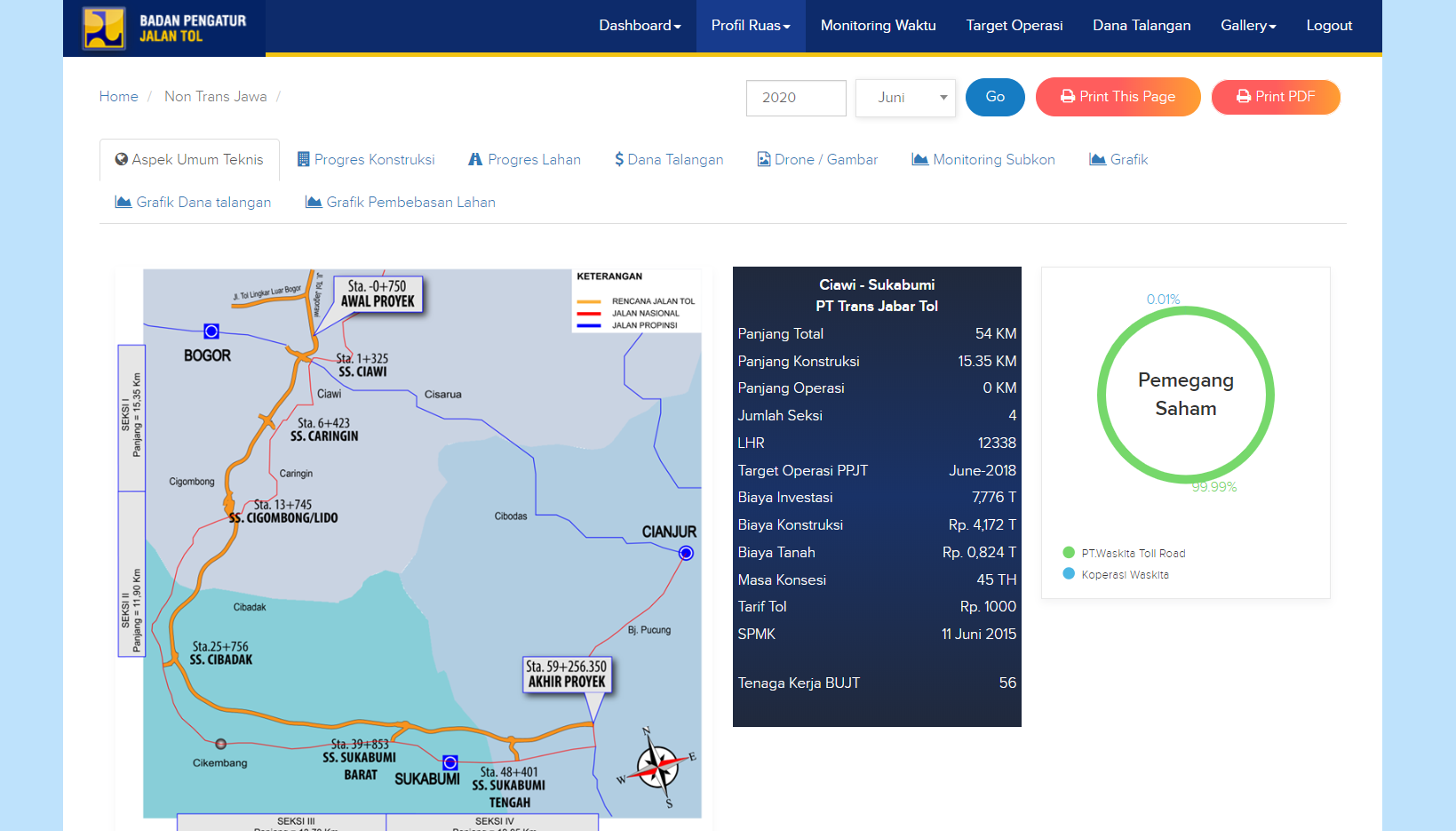Open Monitoring Waktu in the navbar
The image size is (1456, 831).
[x=878, y=26]
